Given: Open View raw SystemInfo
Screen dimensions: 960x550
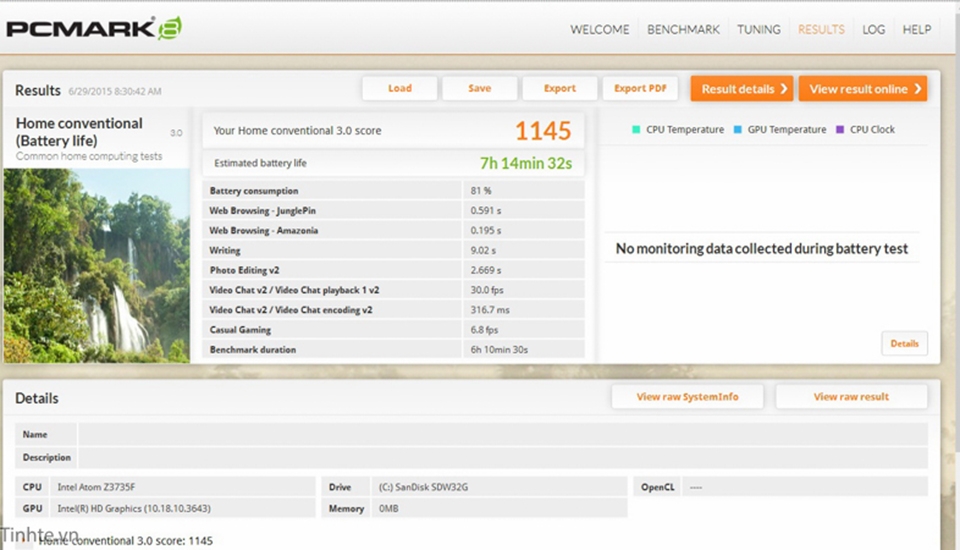Looking at the screenshot, I should click(688, 397).
